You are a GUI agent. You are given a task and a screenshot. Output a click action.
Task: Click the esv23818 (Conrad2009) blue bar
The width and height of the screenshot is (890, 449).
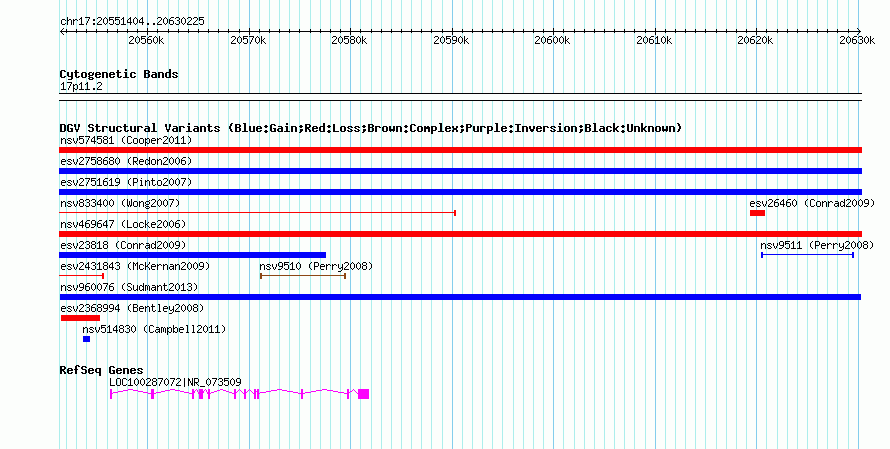(x=193, y=255)
